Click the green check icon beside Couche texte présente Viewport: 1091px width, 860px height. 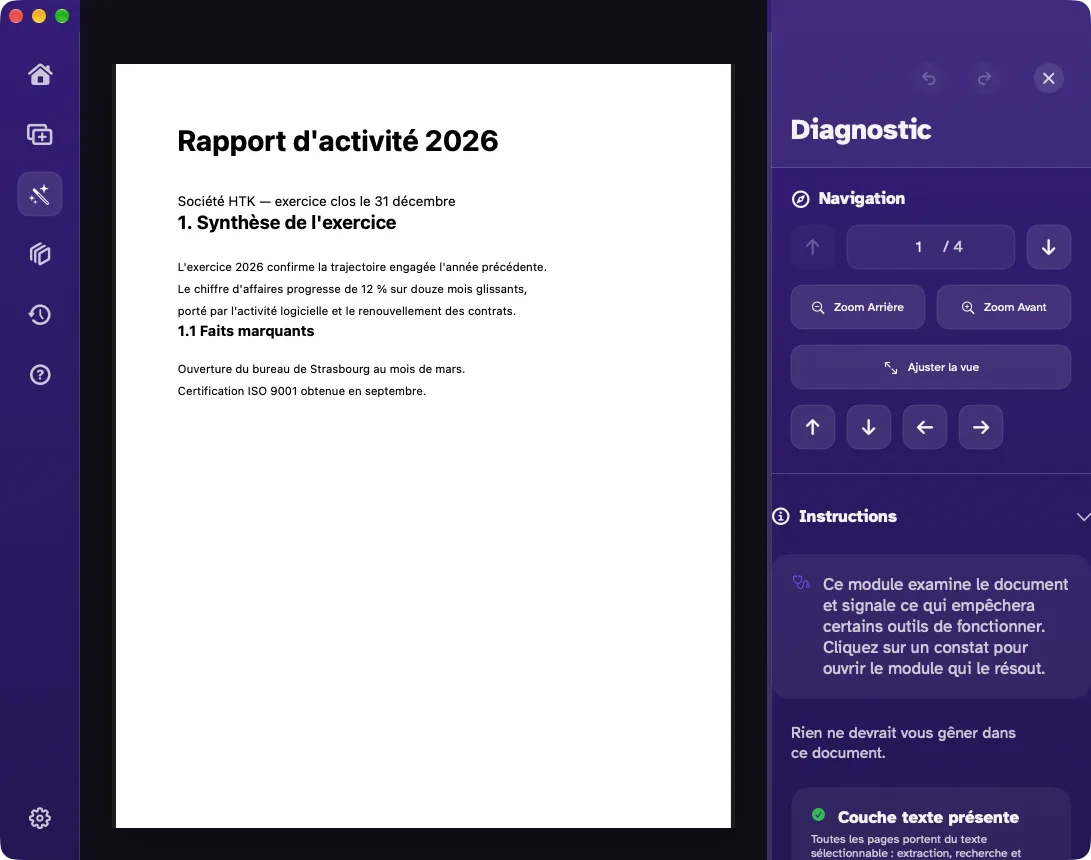click(x=818, y=815)
